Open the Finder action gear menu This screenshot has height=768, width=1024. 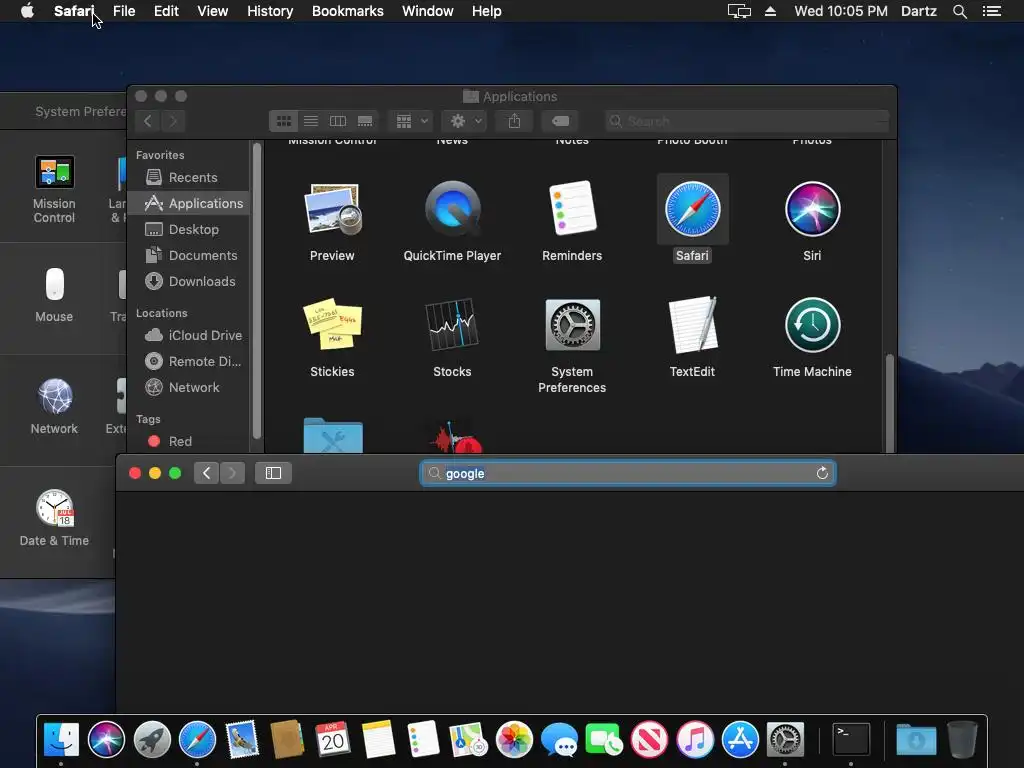pyautogui.click(x=464, y=121)
